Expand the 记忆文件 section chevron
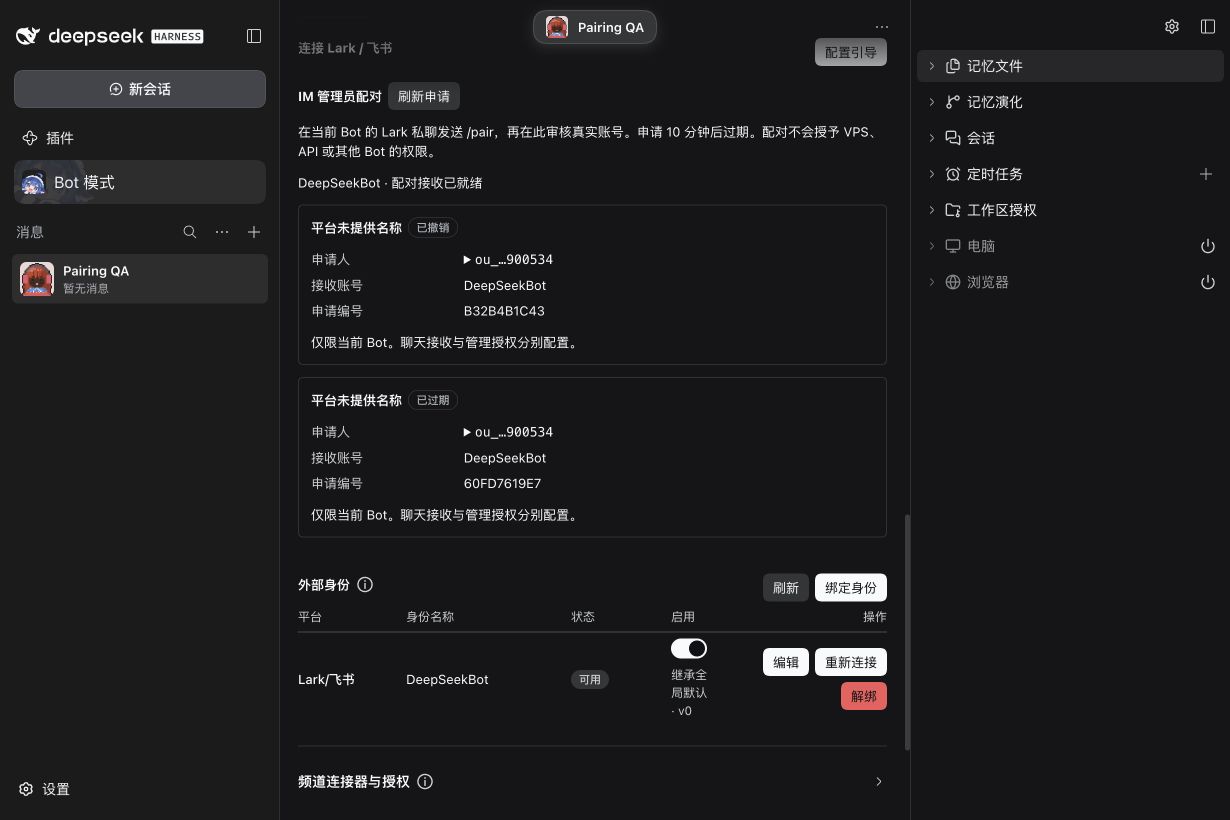Viewport: 1230px width, 820px height. [932, 66]
